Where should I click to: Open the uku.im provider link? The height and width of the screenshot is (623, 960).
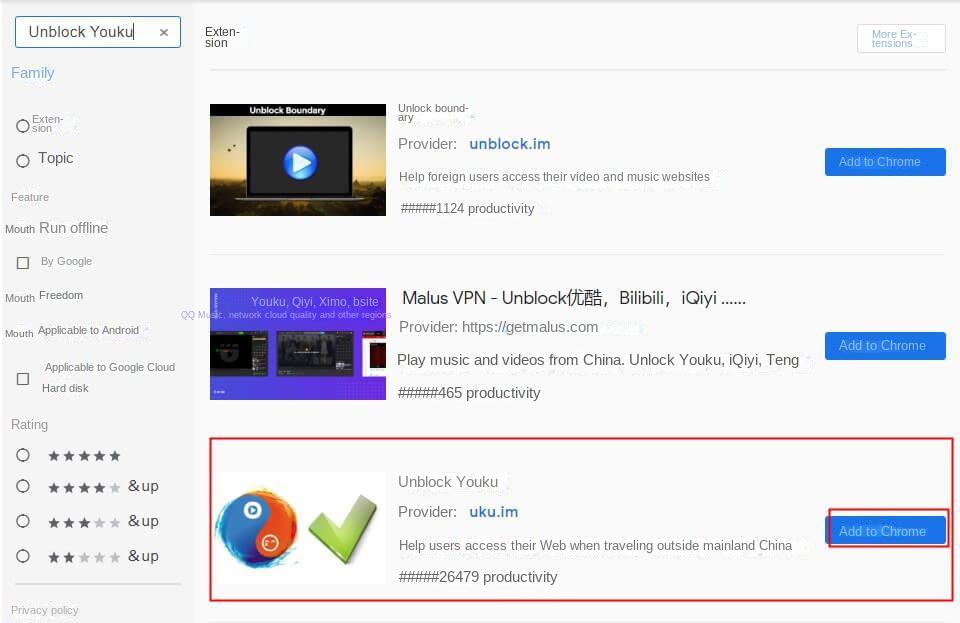coord(493,512)
